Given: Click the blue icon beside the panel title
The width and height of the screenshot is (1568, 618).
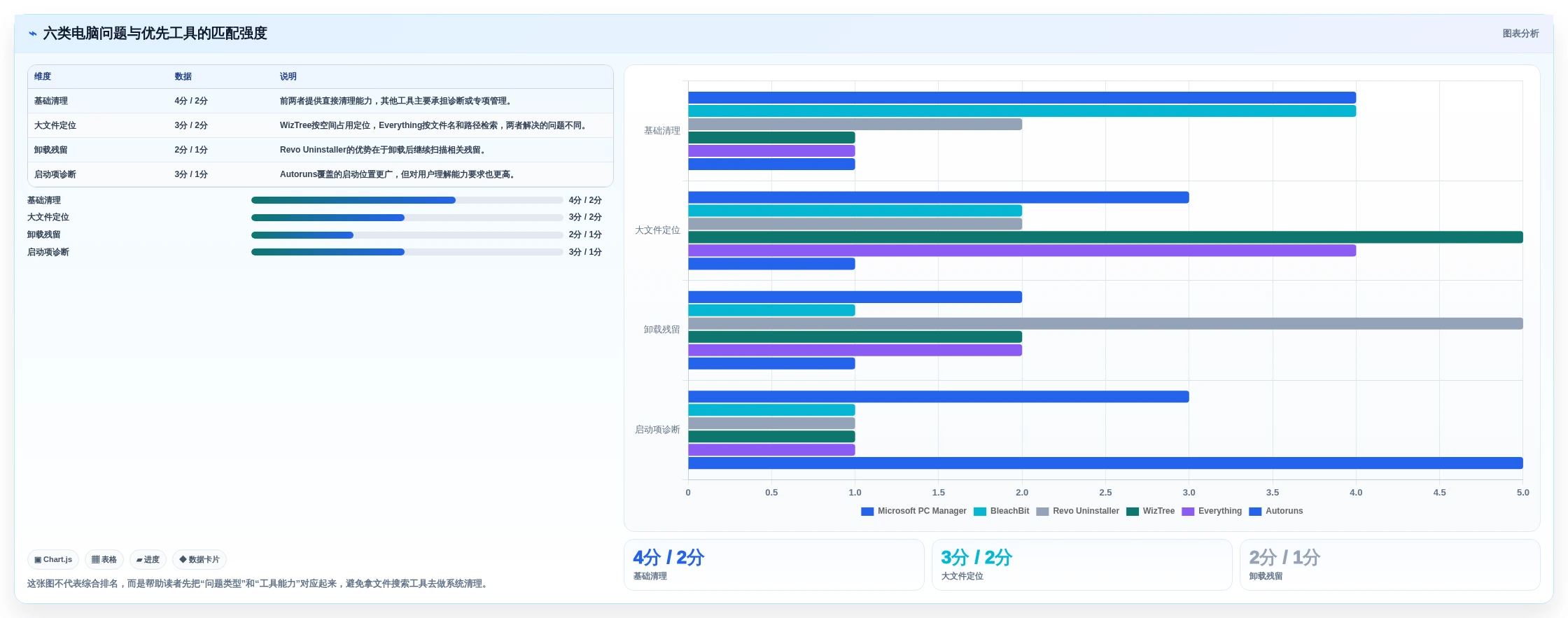Looking at the screenshot, I should pos(33,34).
